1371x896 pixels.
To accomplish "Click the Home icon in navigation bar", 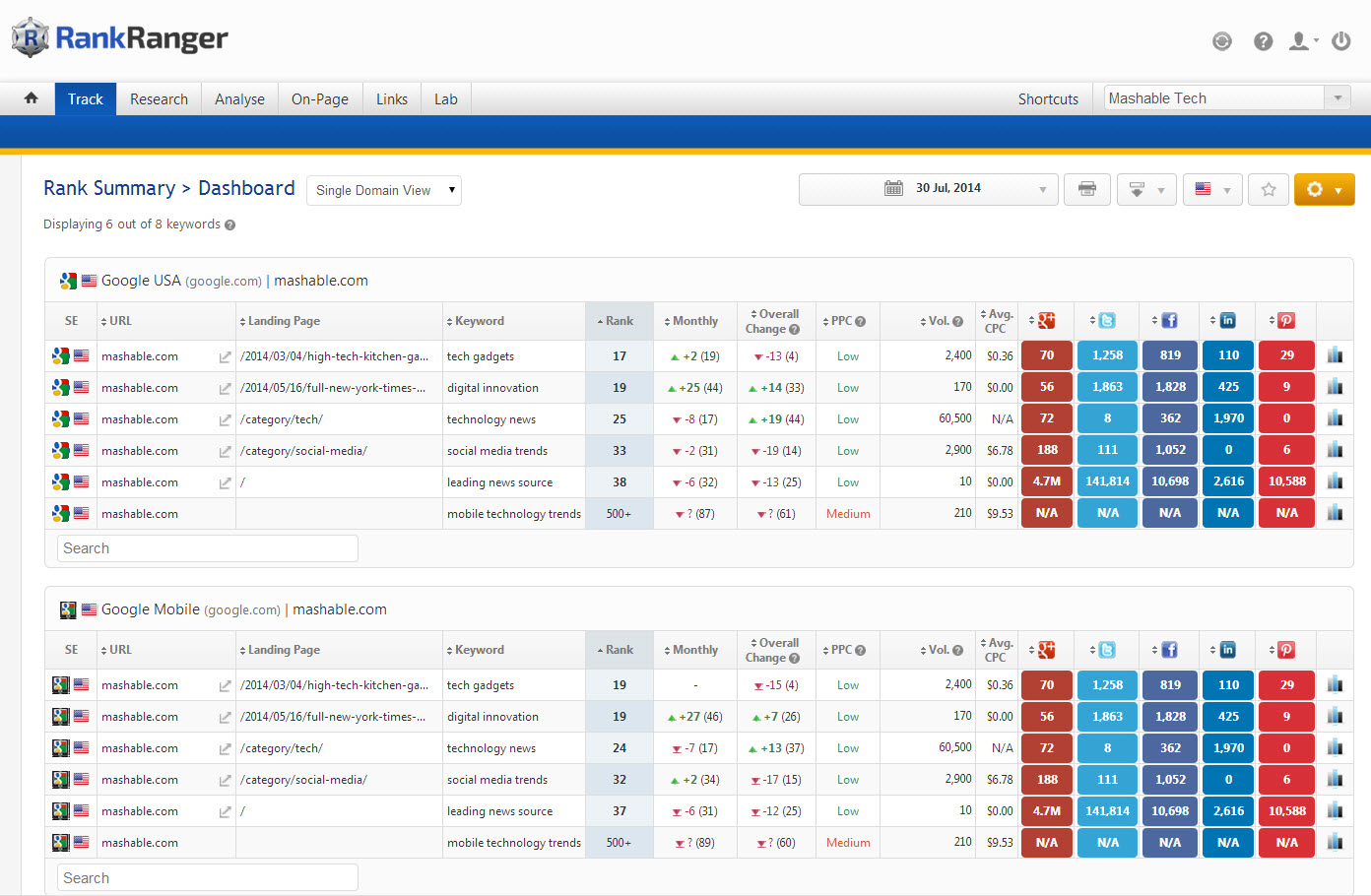I will 32,98.
